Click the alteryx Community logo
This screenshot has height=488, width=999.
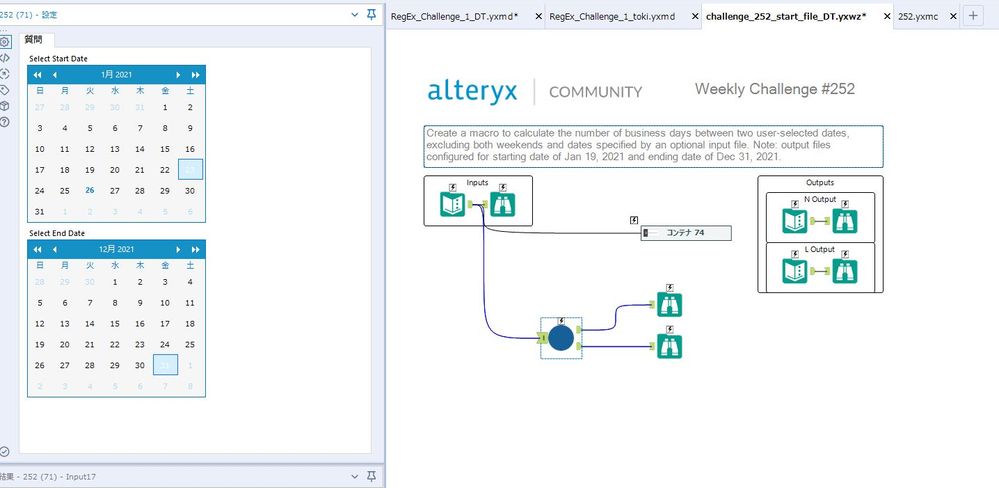535,91
